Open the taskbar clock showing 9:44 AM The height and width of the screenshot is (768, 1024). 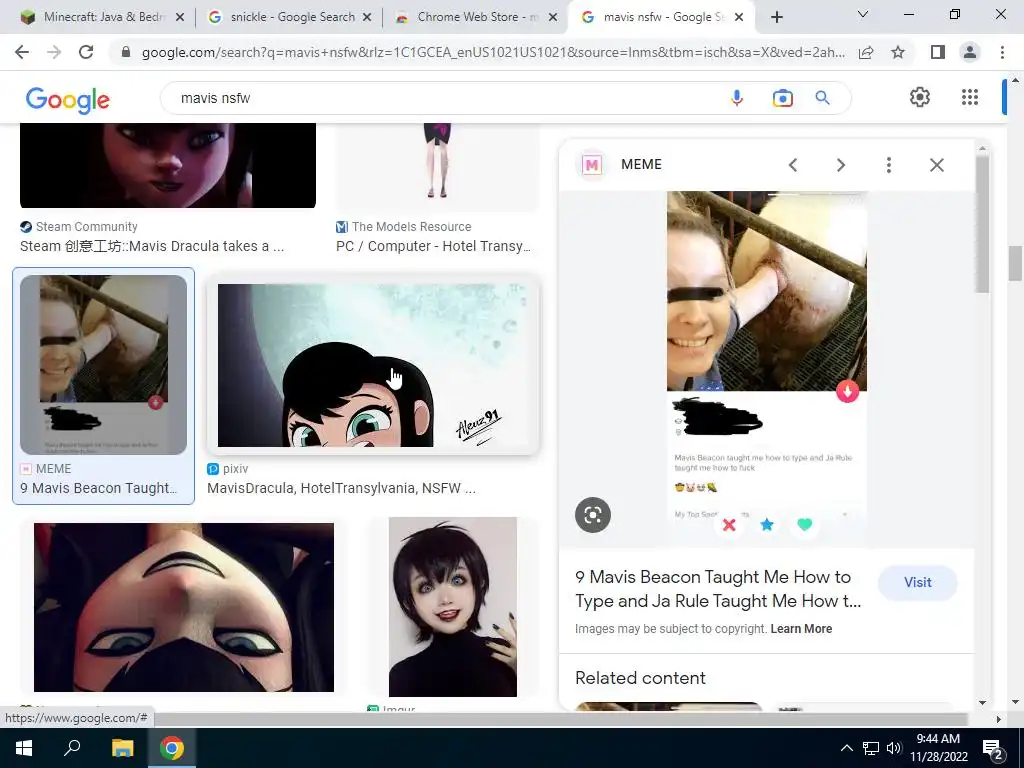click(x=938, y=748)
